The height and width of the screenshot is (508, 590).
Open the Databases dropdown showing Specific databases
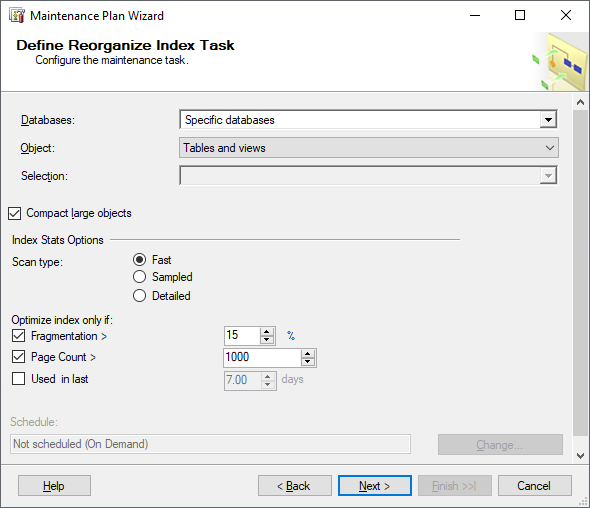548,120
